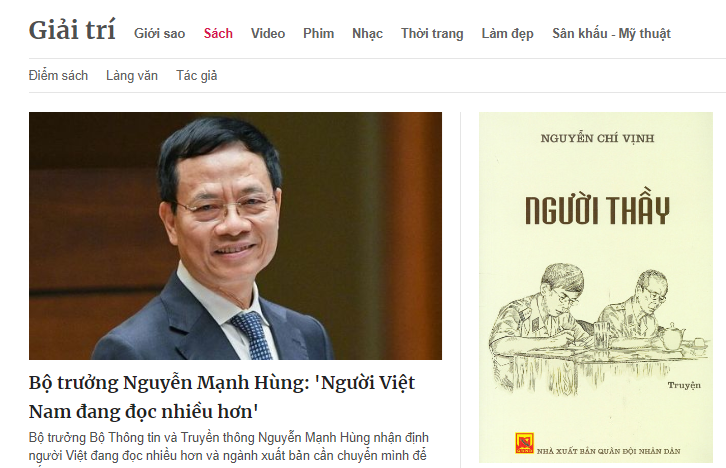The width and height of the screenshot is (726, 468).
Task: Open the Tác giả sub-tab
Action: [196, 75]
